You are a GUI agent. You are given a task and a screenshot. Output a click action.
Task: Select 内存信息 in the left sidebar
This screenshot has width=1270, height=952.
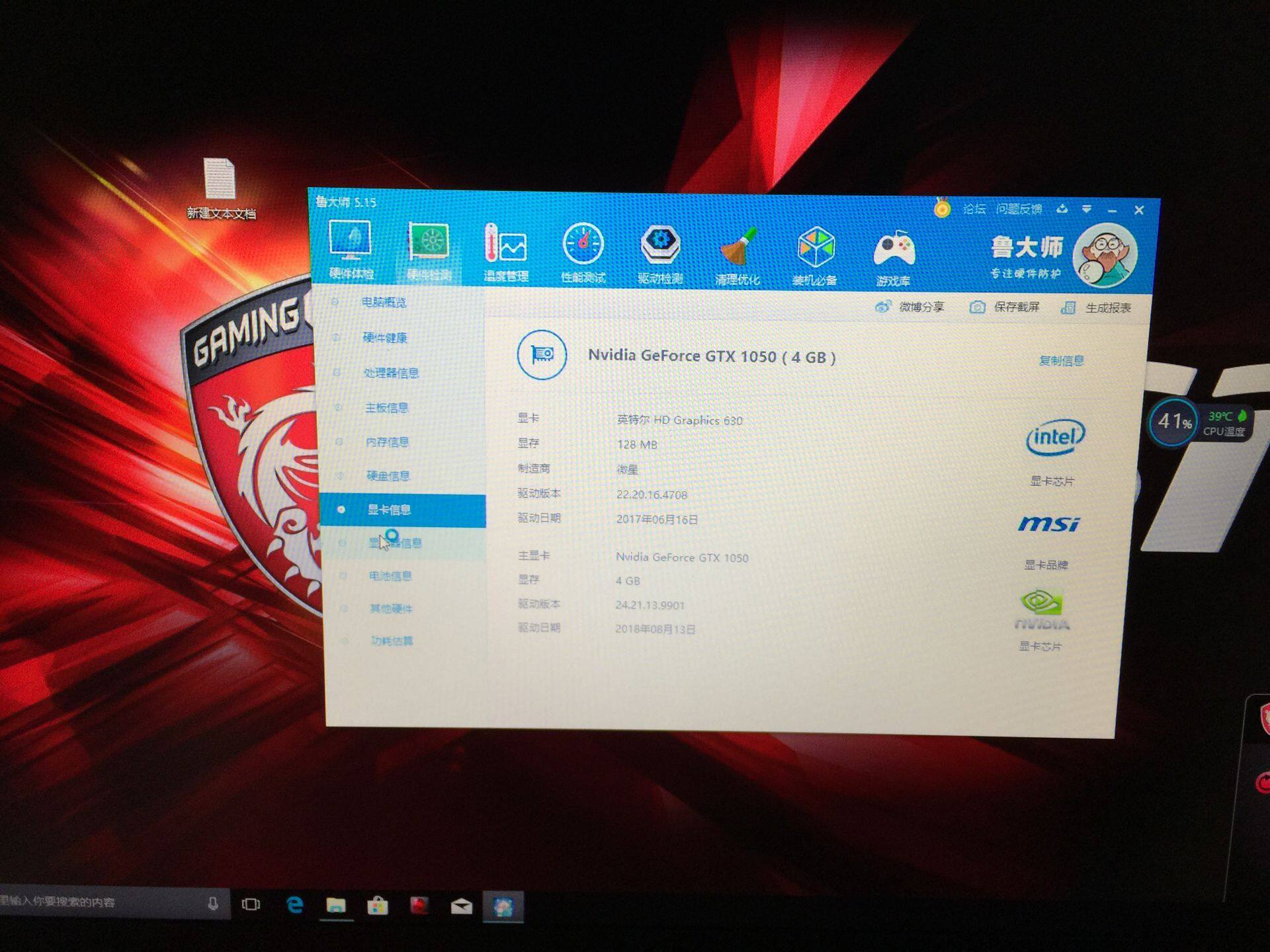point(387,442)
